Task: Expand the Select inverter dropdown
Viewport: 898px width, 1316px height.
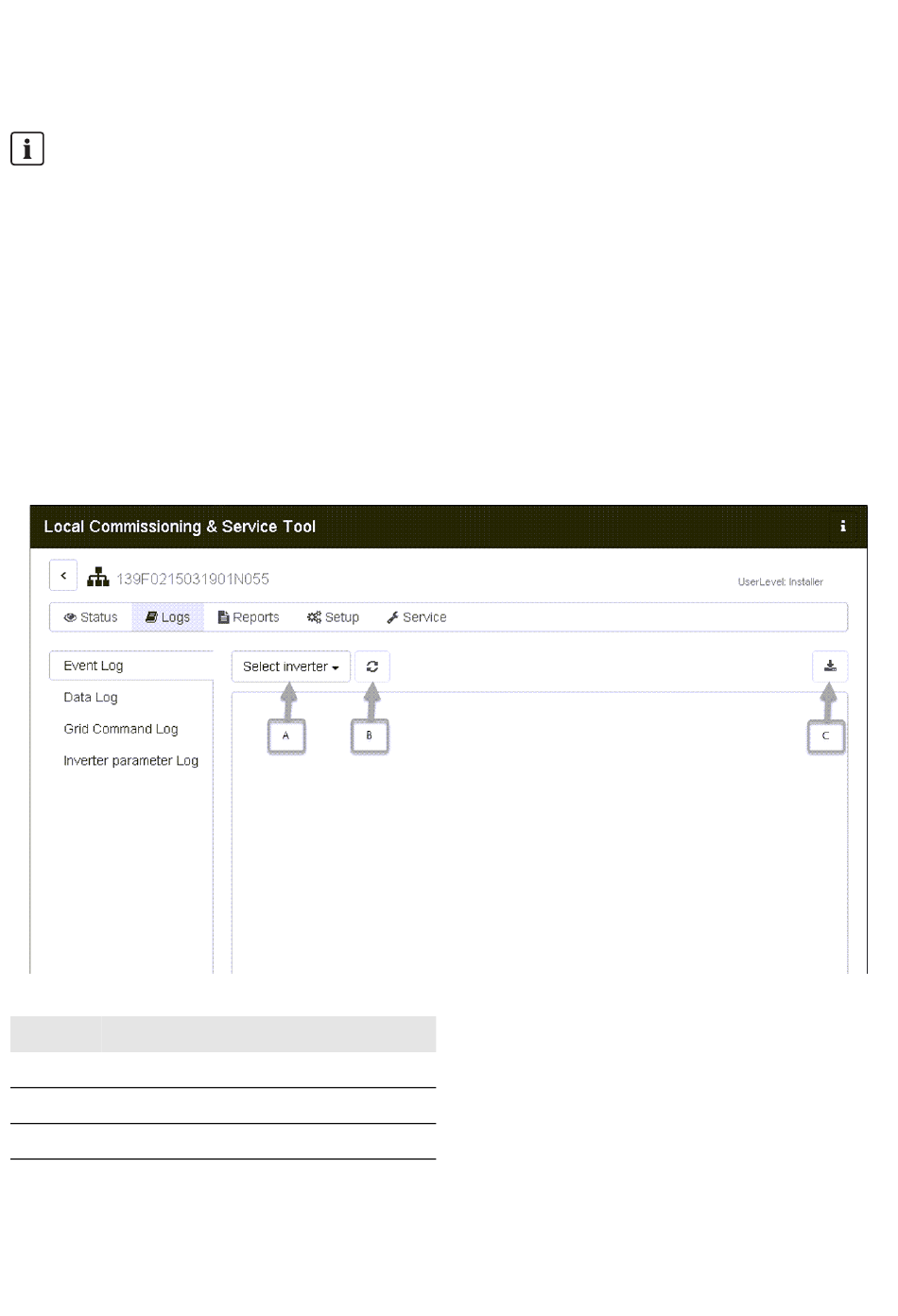Action: pos(290,667)
